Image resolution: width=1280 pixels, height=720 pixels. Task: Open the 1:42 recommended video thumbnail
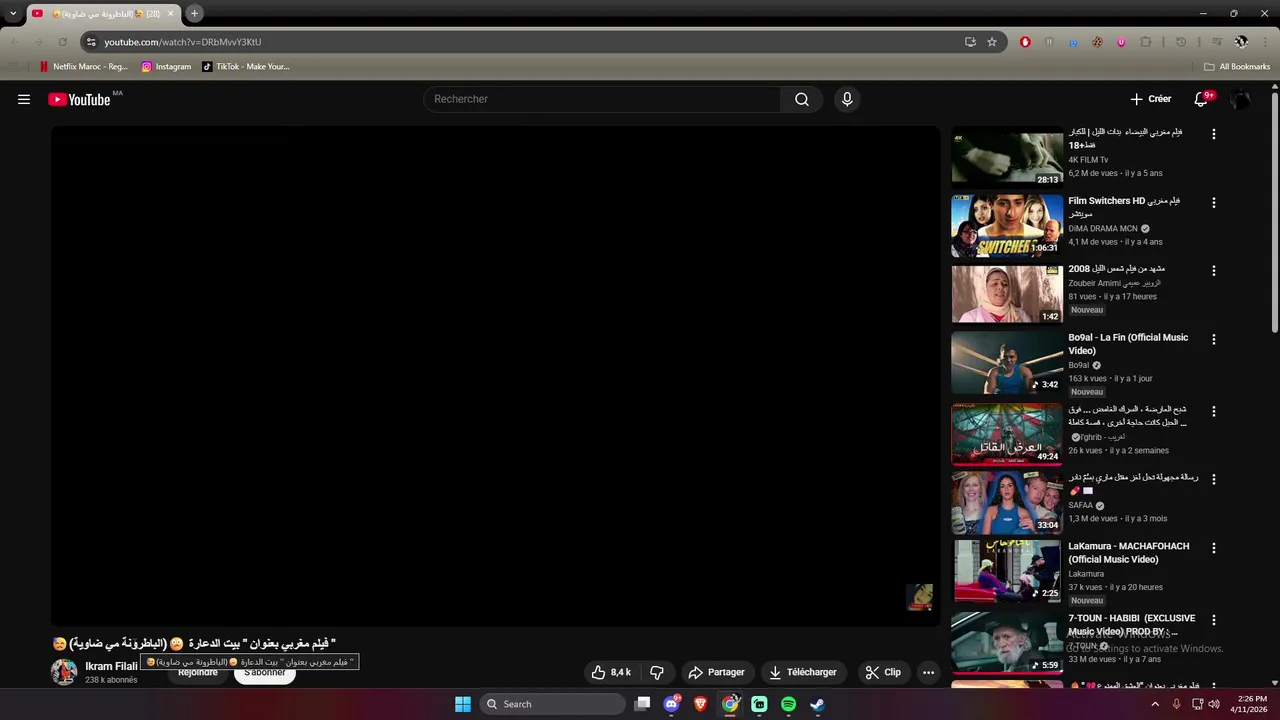(x=1007, y=294)
